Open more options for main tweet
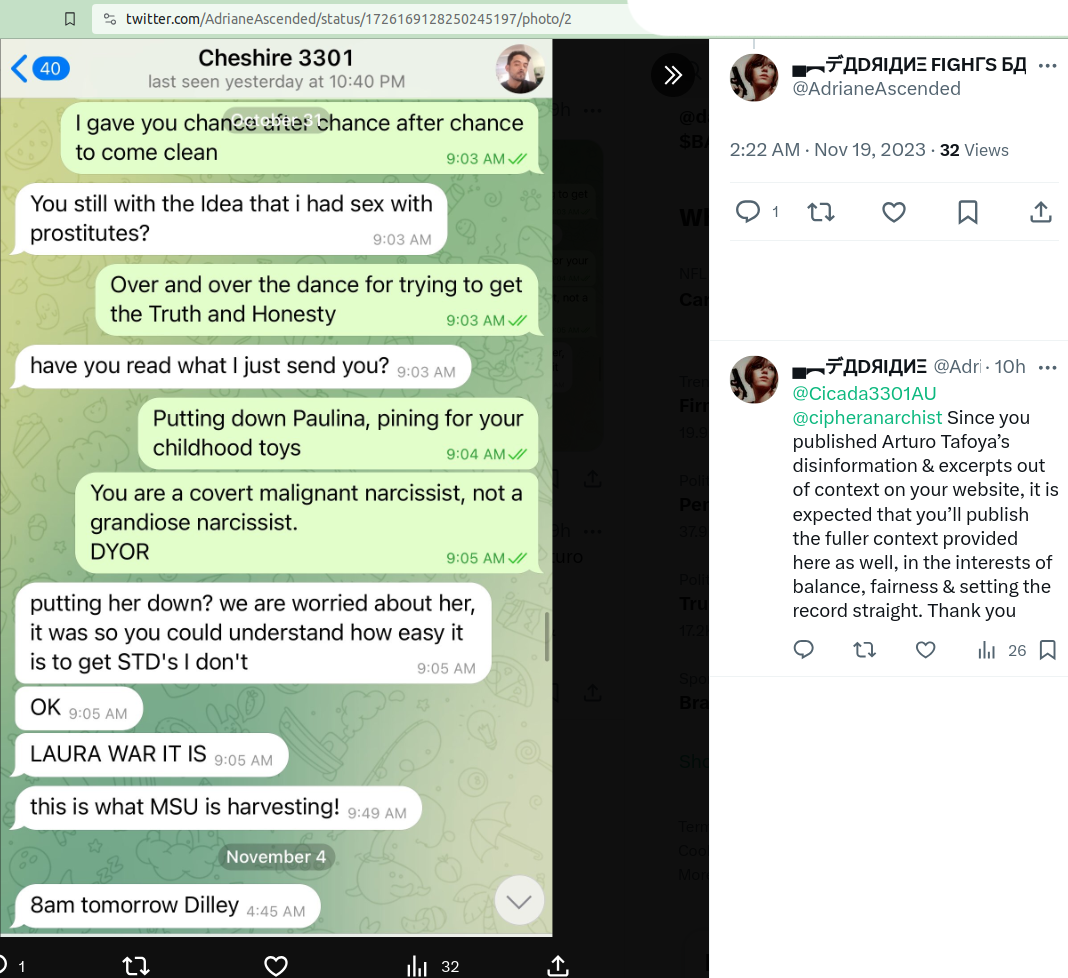This screenshot has width=1068, height=978. 1048,66
